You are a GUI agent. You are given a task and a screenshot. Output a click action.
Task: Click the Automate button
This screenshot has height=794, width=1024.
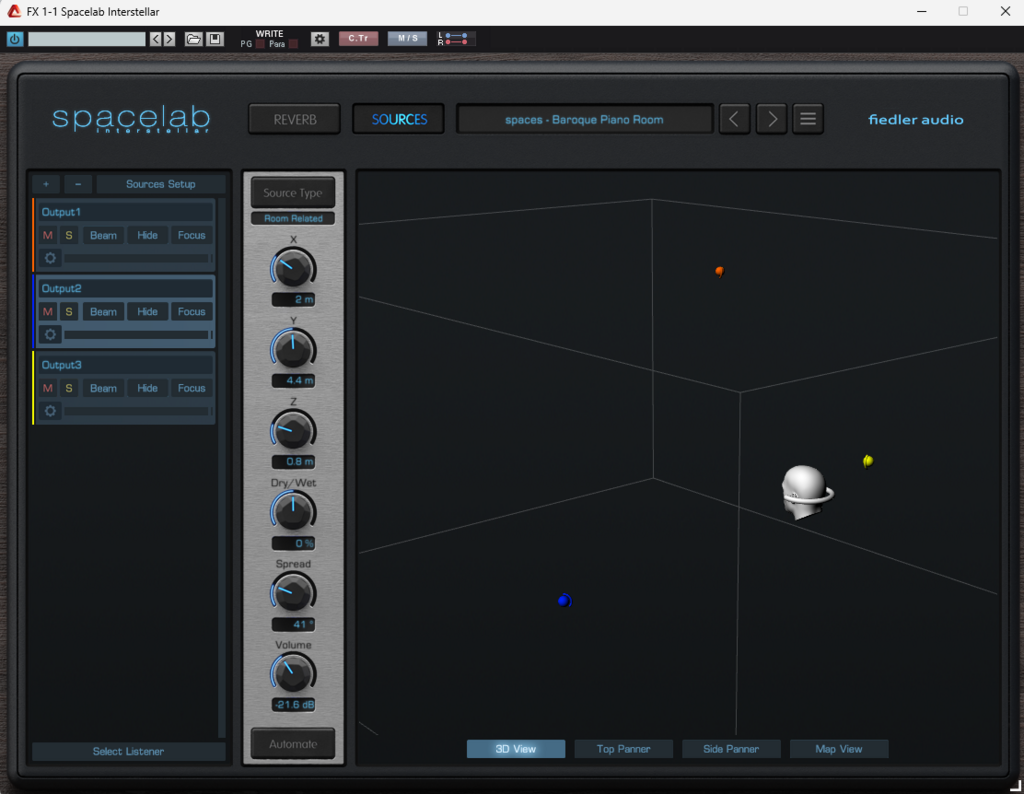pyautogui.click(x=293, y=744)
